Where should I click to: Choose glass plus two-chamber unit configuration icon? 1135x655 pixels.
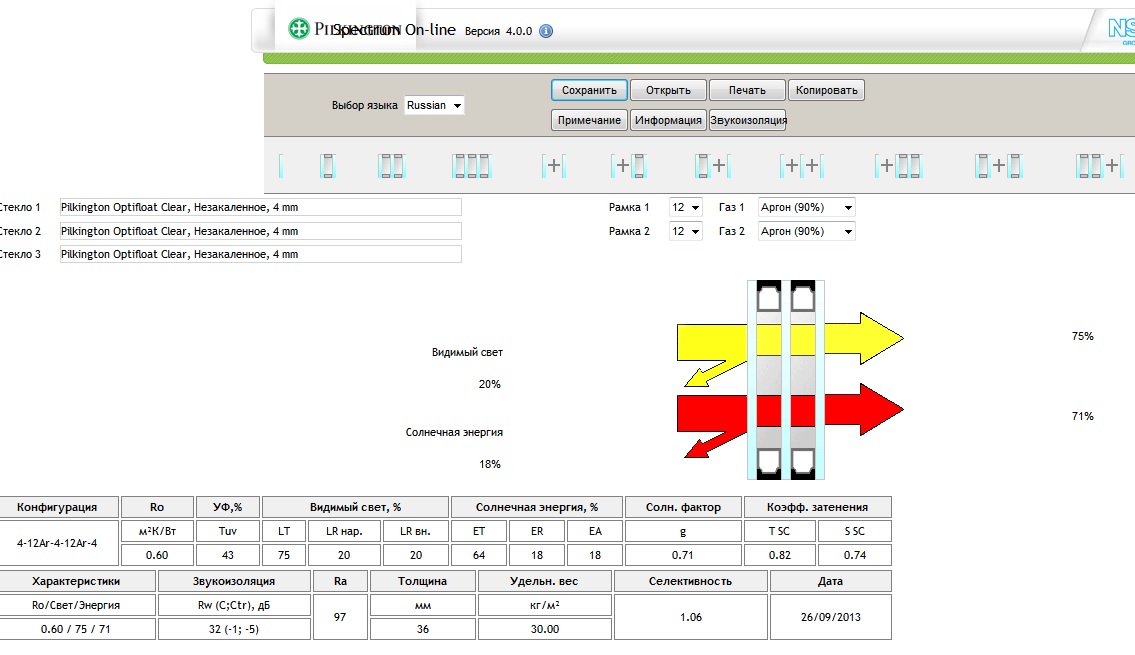click(x=898, y=166)
